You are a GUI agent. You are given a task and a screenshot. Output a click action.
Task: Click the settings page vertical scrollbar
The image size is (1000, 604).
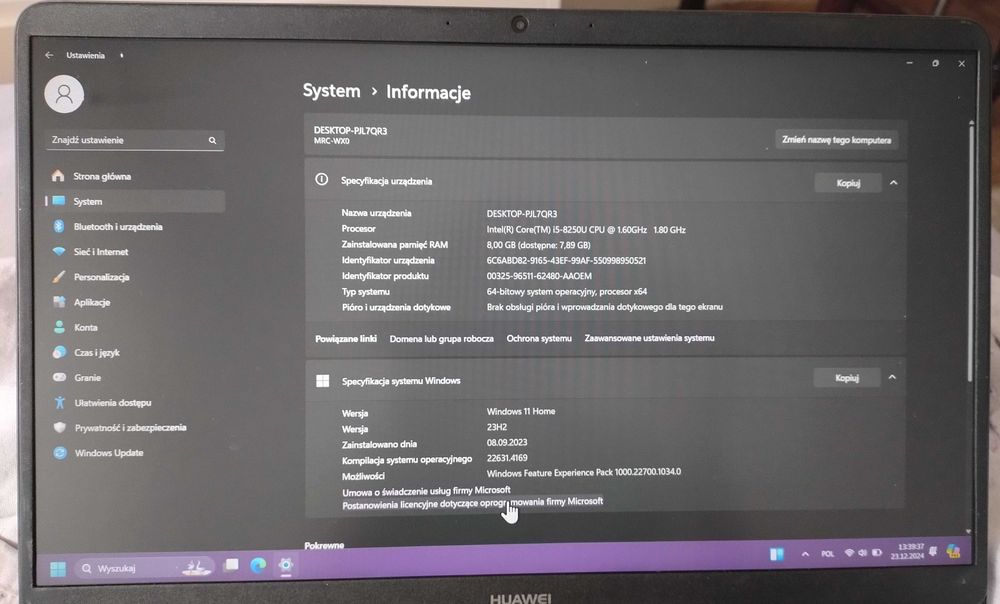pyautogui.click(x=971, y=252)
